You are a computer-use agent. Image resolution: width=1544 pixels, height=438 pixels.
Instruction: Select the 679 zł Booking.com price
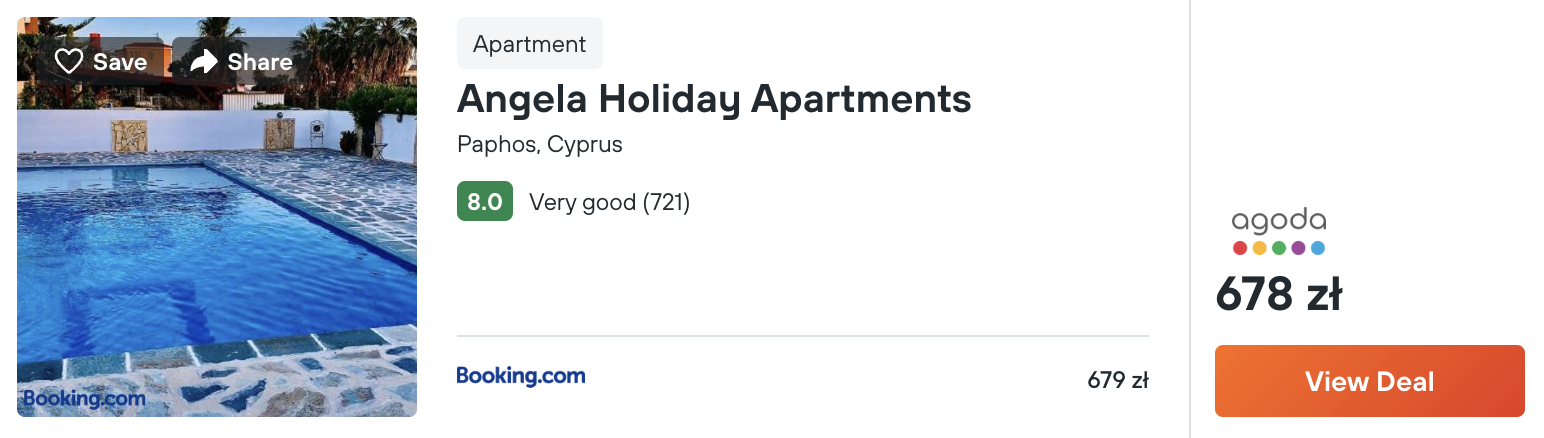[1117, 380]
